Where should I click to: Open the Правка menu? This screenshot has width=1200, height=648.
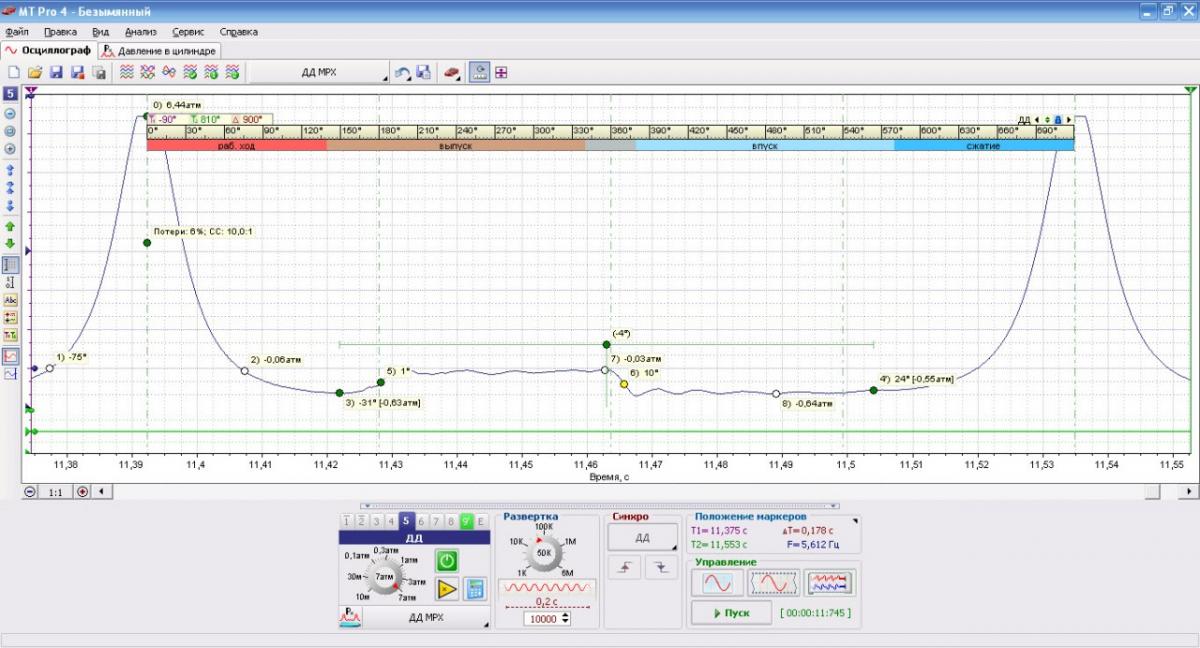point(61,32)
